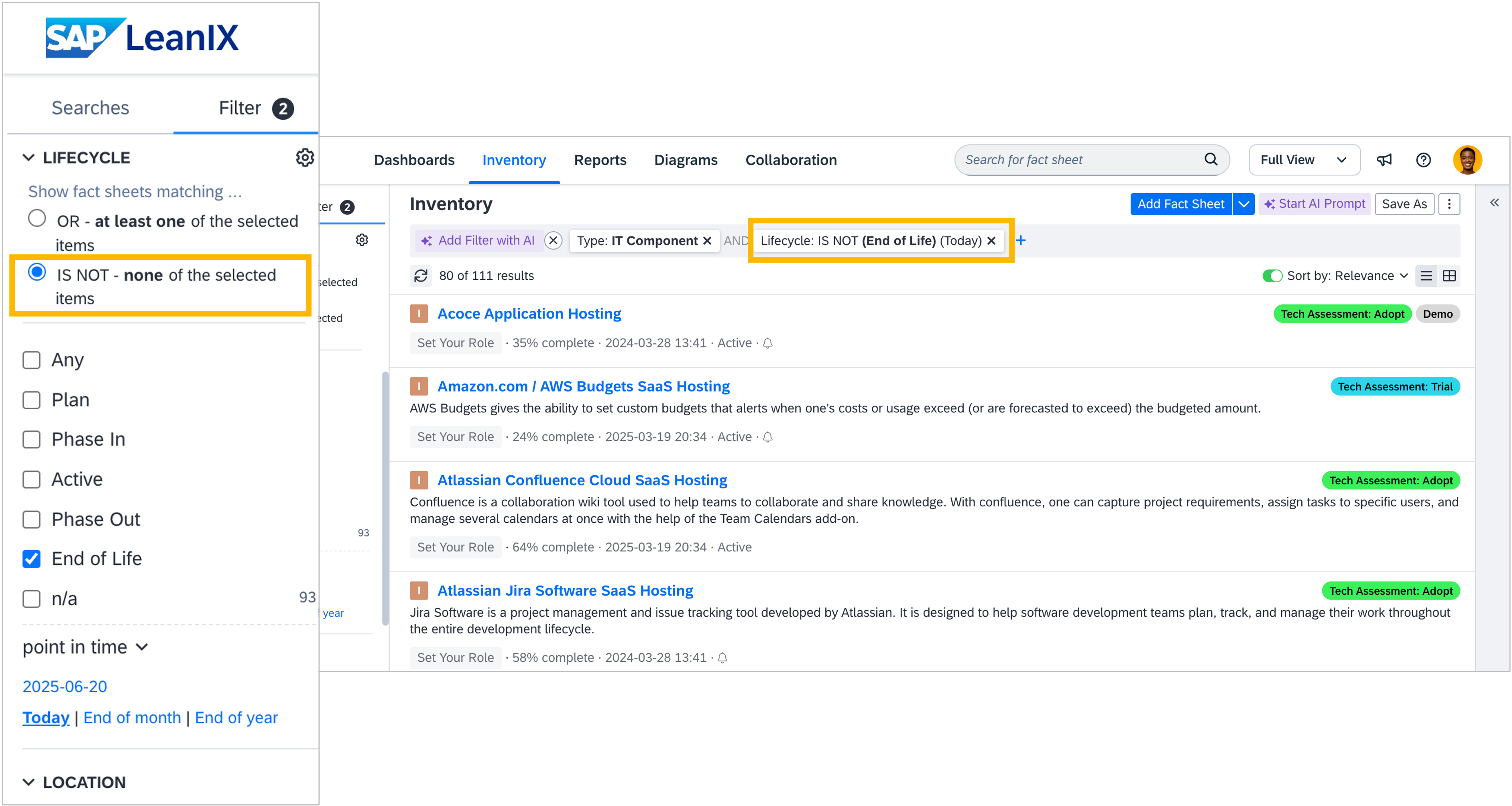Open the Diagrams navigation item
1512x806 pixels.
click(x=686, y=160)
